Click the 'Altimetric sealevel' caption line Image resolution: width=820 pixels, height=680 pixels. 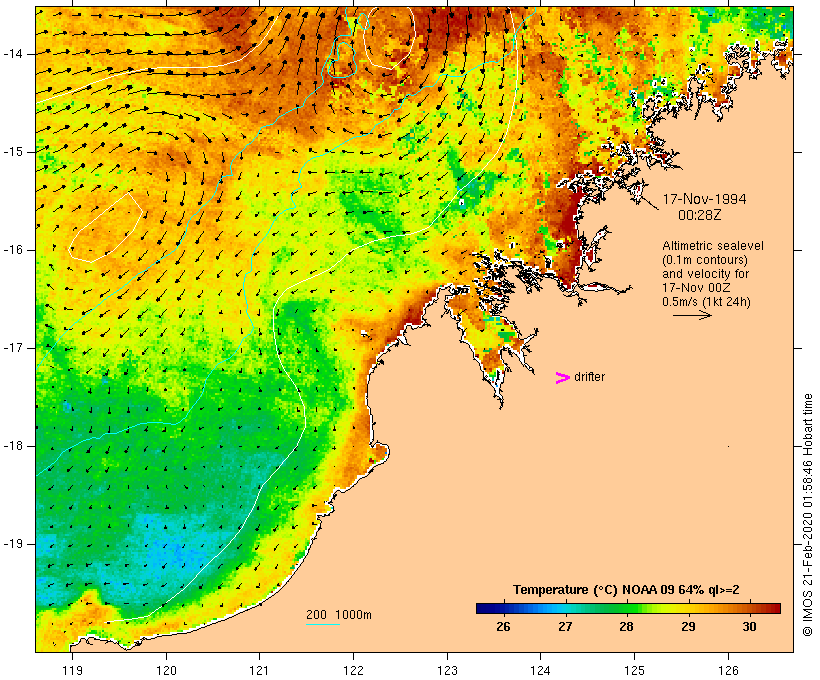(713, 246)
